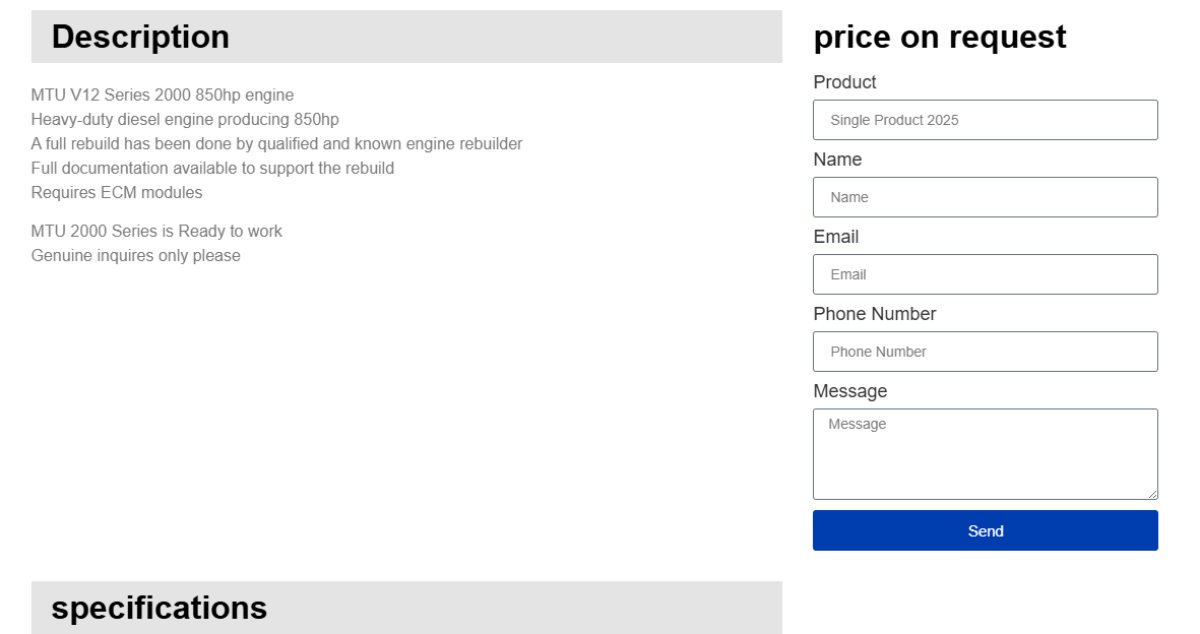
Task: Click the Email field label
Action: point(836,236)
